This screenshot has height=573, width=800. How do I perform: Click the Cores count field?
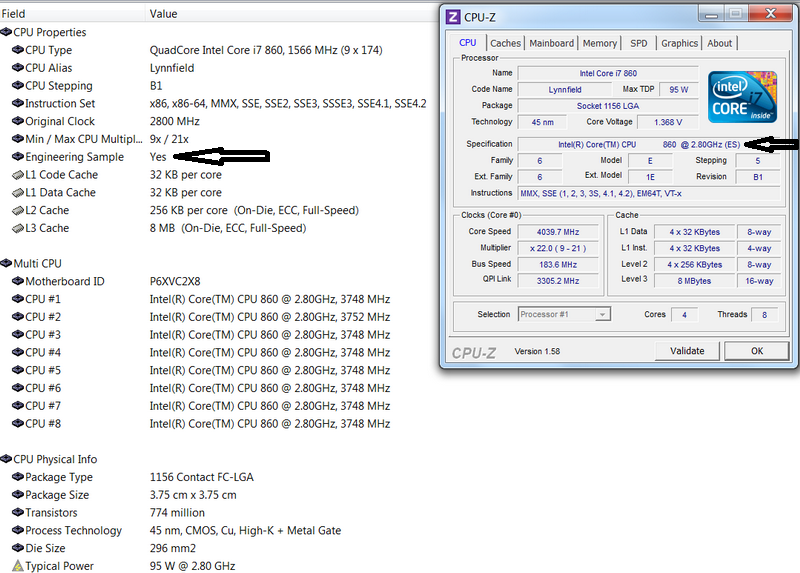[684, 315]
